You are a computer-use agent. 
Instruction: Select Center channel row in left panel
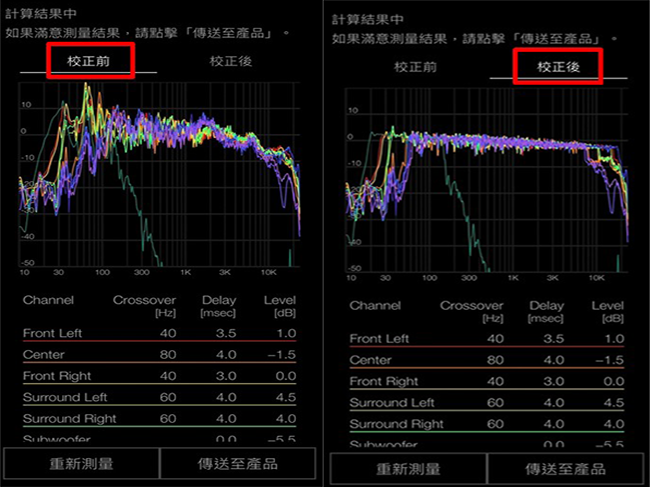(x=160, y=354)
